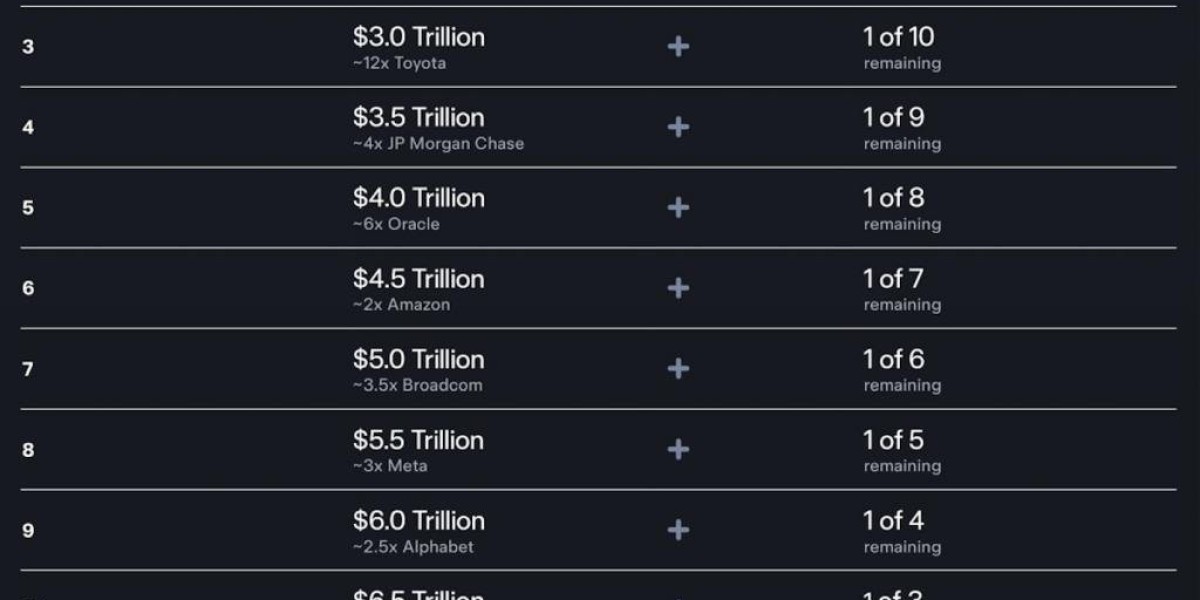
Task: Click the "~3.5x Broadcom" comparison label
Action: point(417,385)
